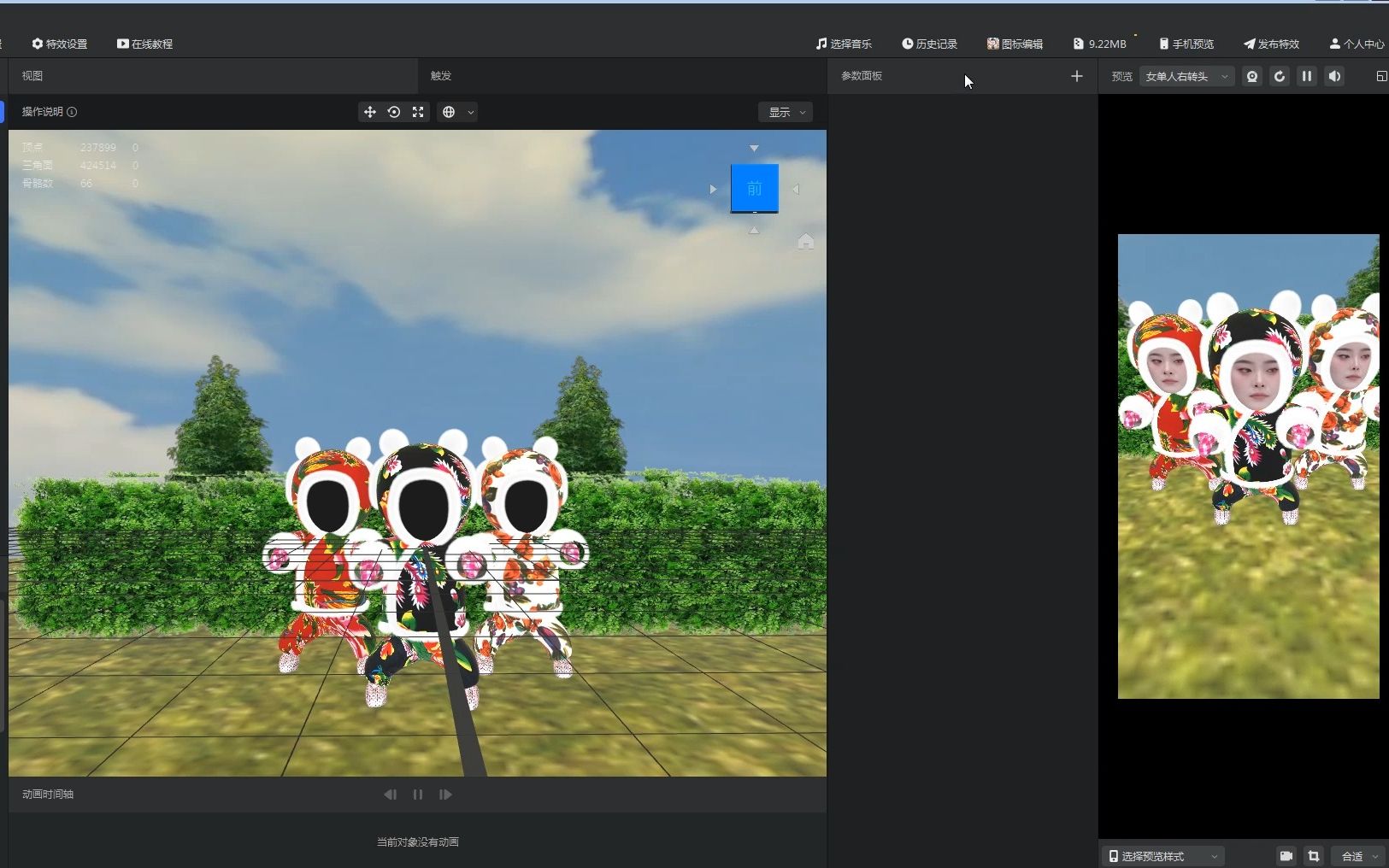Click the crop icon below the preview
Viewport: 1389px width, 868px height.
click(1314, 856)
